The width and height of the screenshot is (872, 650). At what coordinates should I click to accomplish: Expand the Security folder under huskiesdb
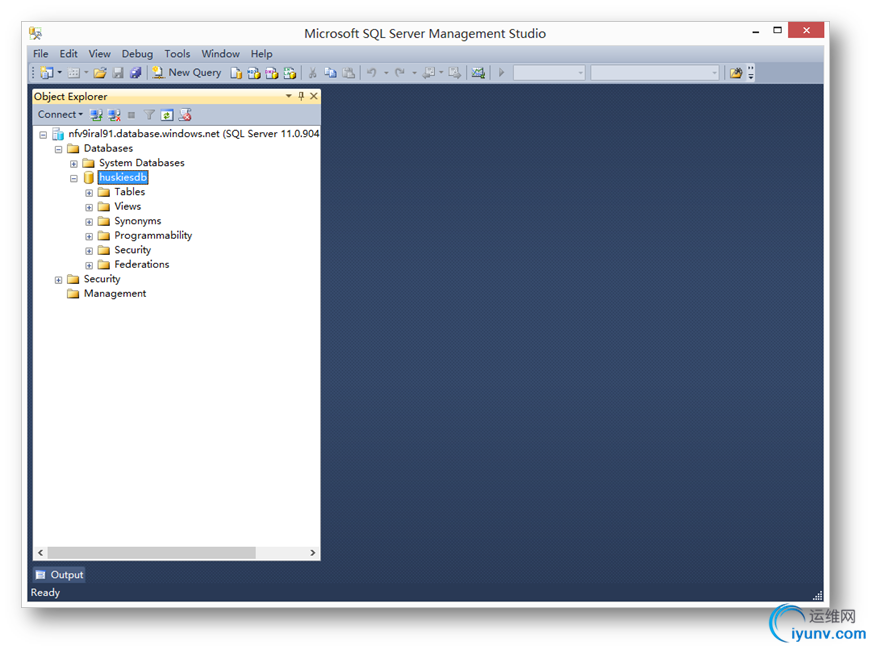tap(89, 251)
